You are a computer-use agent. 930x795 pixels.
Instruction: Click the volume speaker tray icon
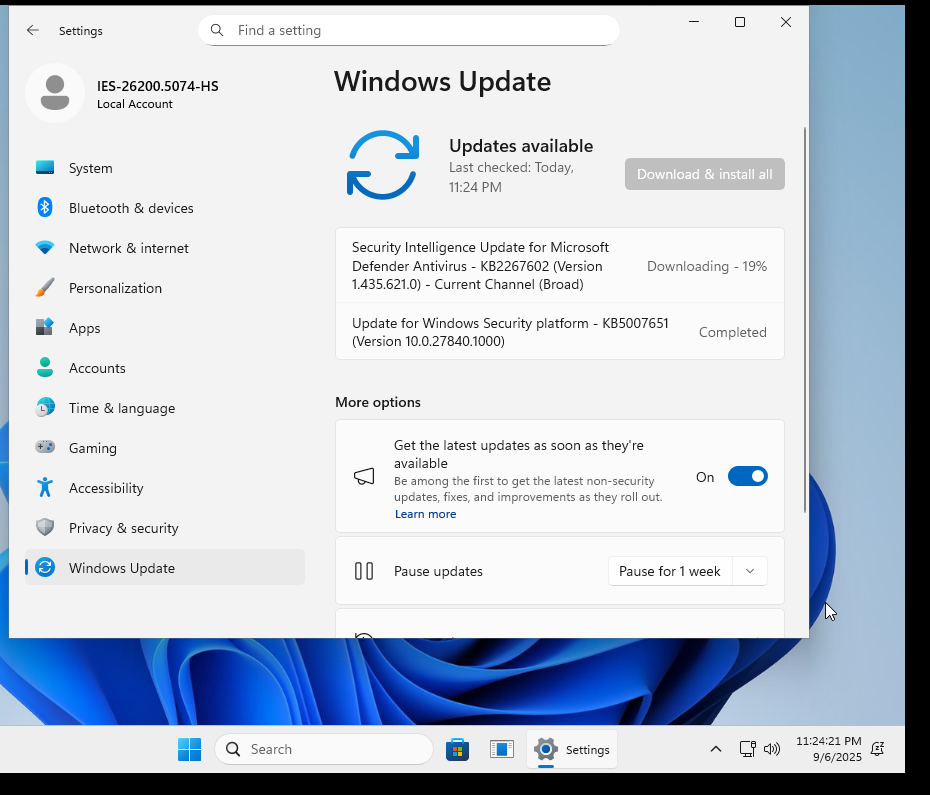point(772,749)
